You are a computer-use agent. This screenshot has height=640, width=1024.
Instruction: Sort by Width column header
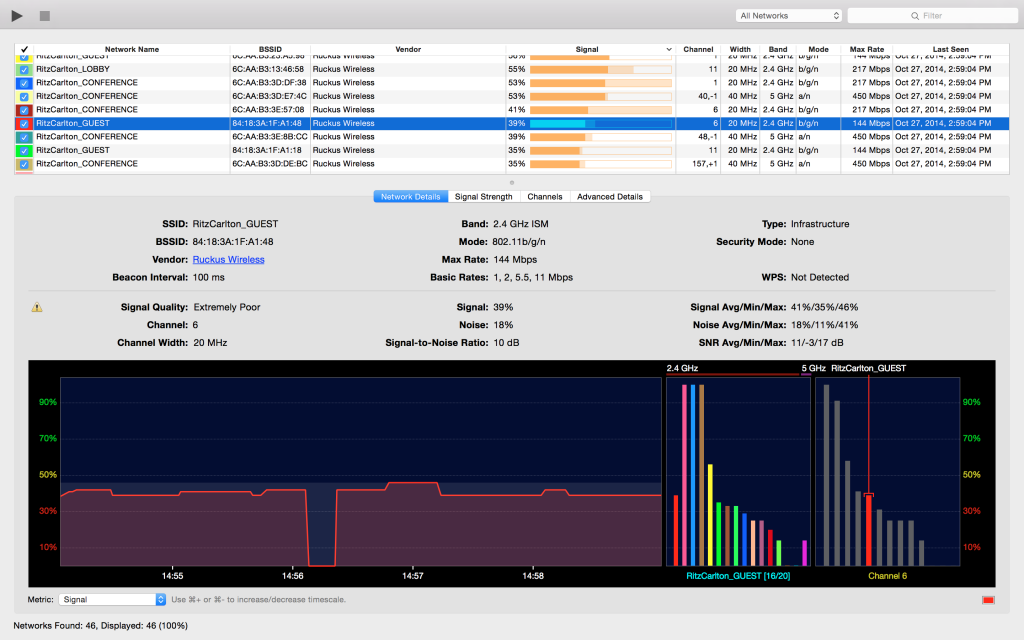tap(740, 50)
